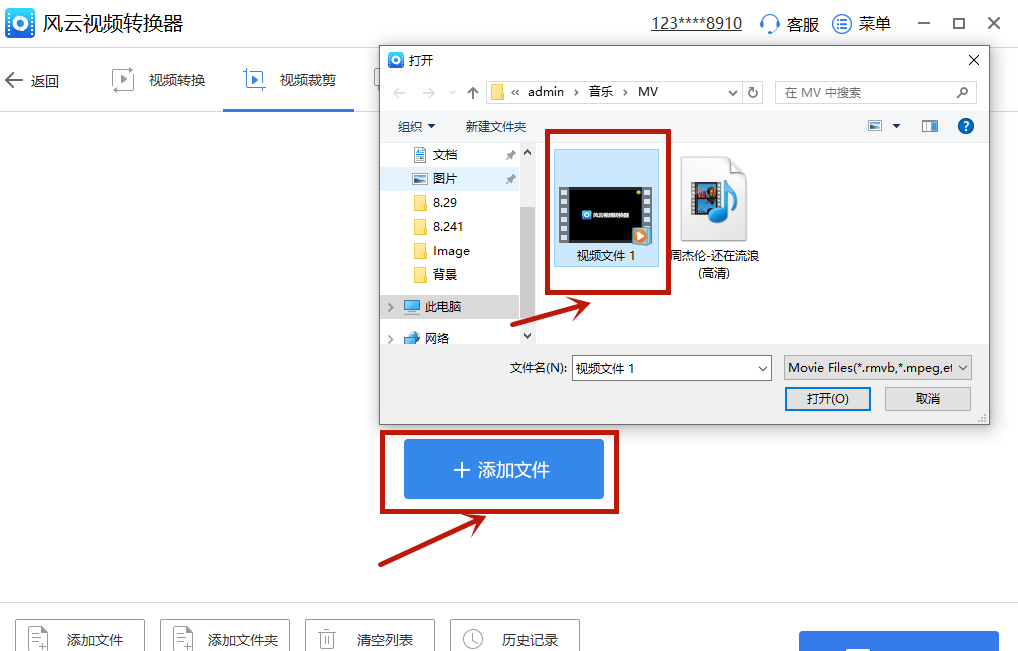Close the 打开 file dialog

pyautogui.click(x=973, y=60)
